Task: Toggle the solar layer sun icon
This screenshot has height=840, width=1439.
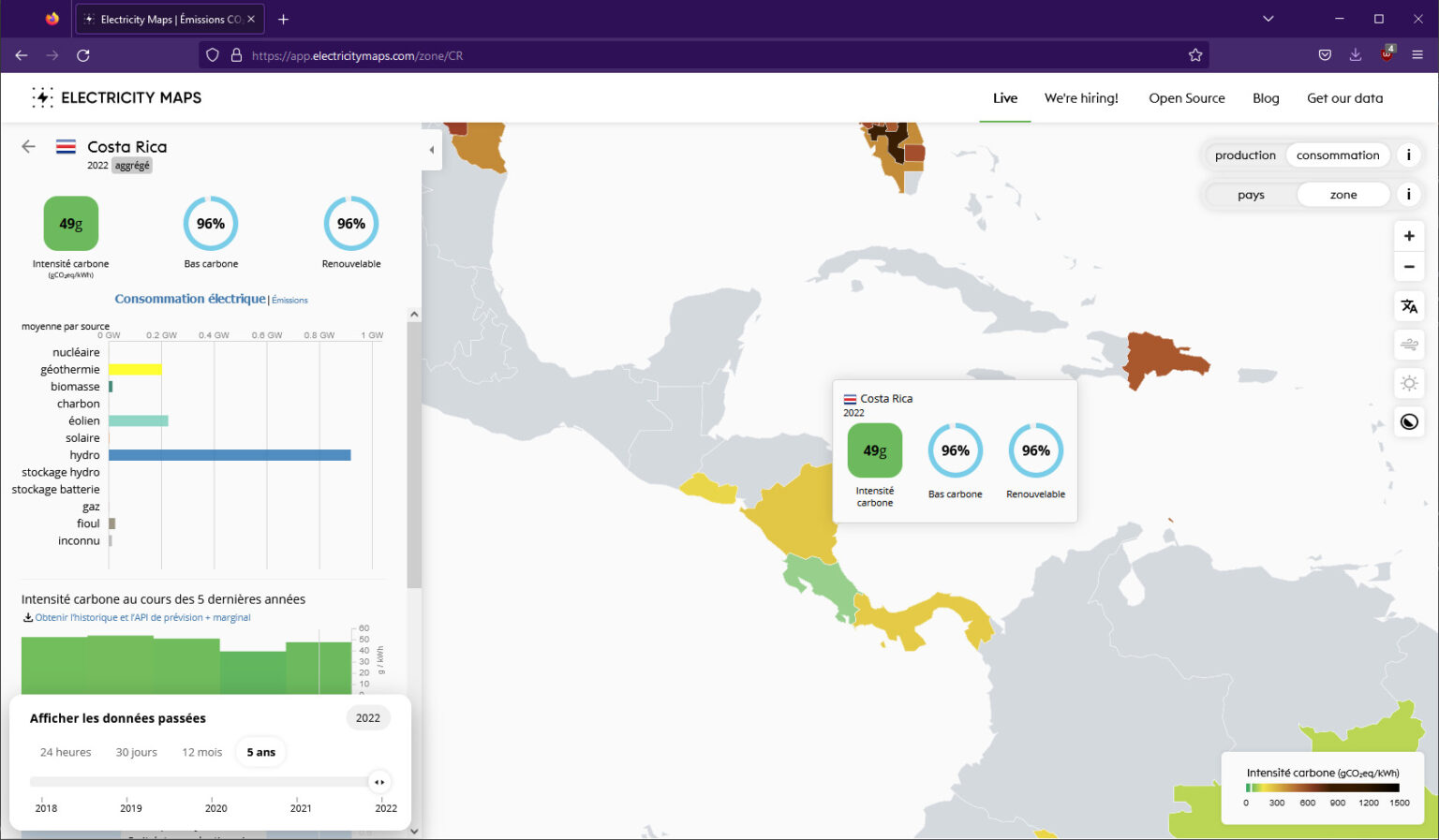Action: tap(1409, 384)
